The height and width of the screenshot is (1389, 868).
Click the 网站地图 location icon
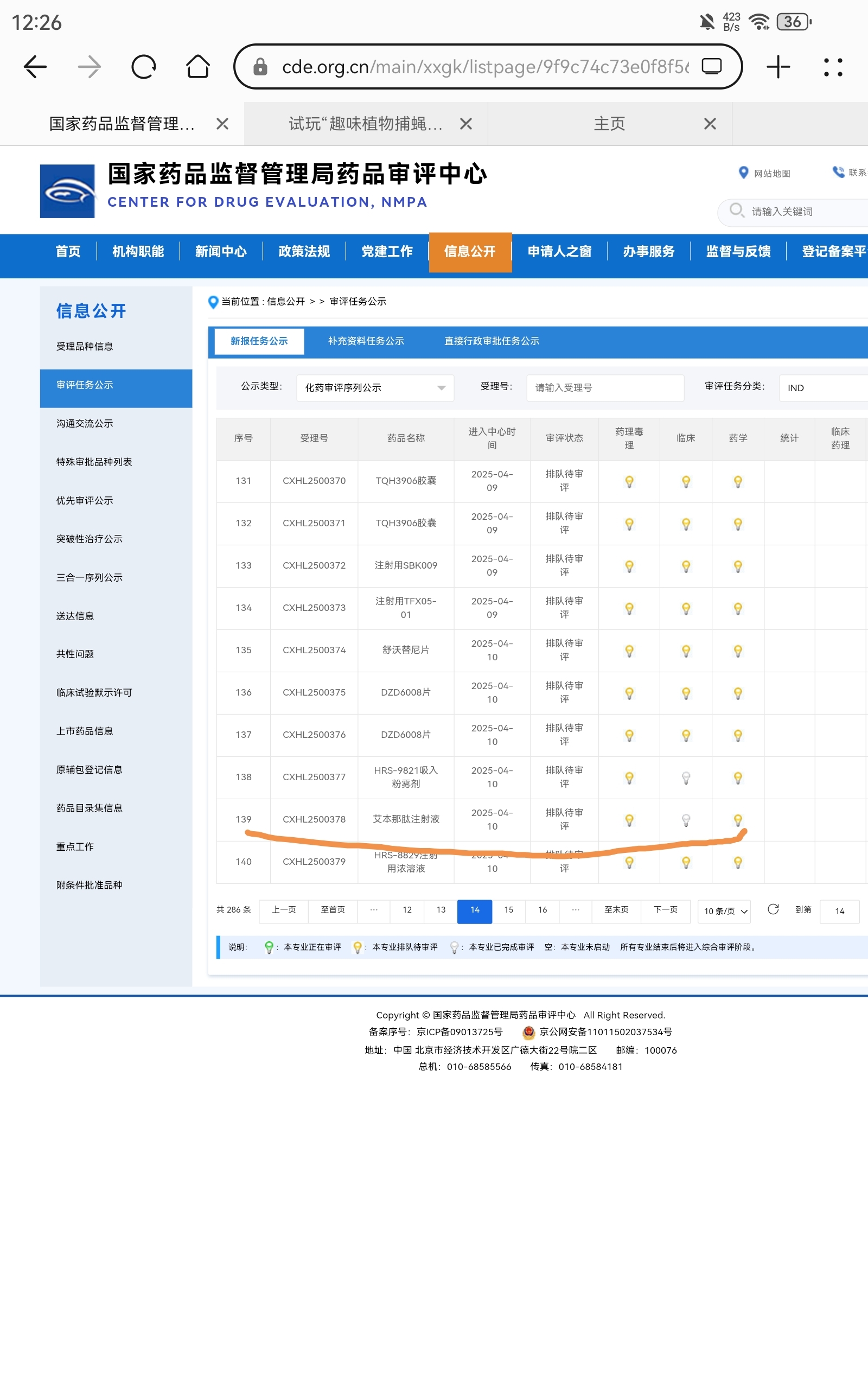click(743, 172)
